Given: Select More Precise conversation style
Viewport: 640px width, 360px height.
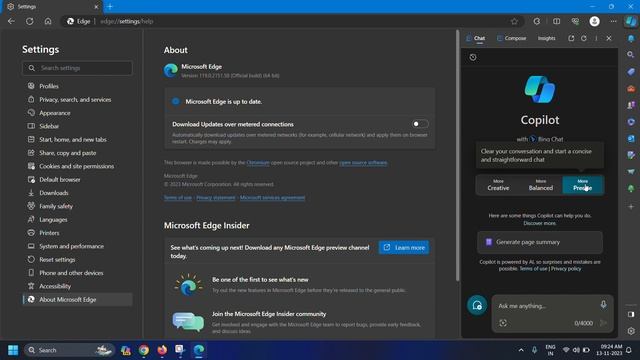Looking at the screenshot, I should (x=582, y=185).
